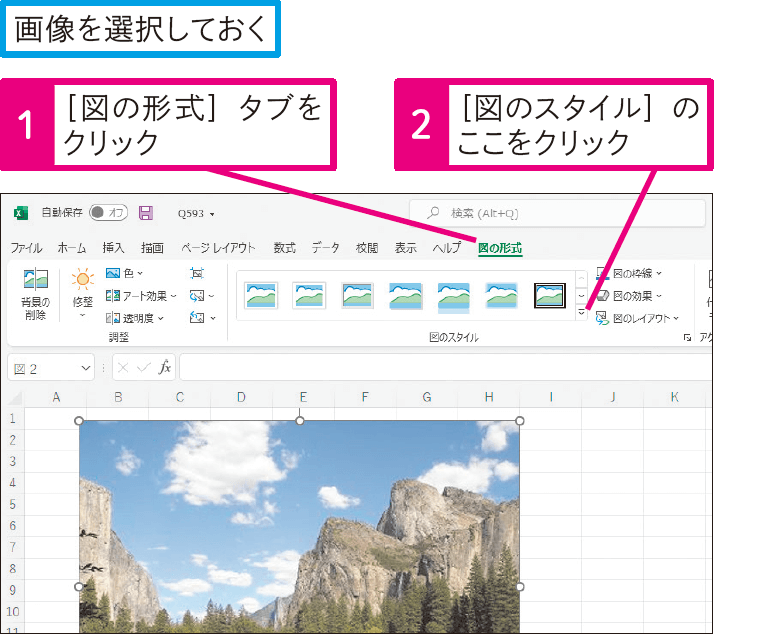The width and height of the screenshot is (783, 634).
Task: Select the 図の形式 tab
Action: [x=500, y=248]
